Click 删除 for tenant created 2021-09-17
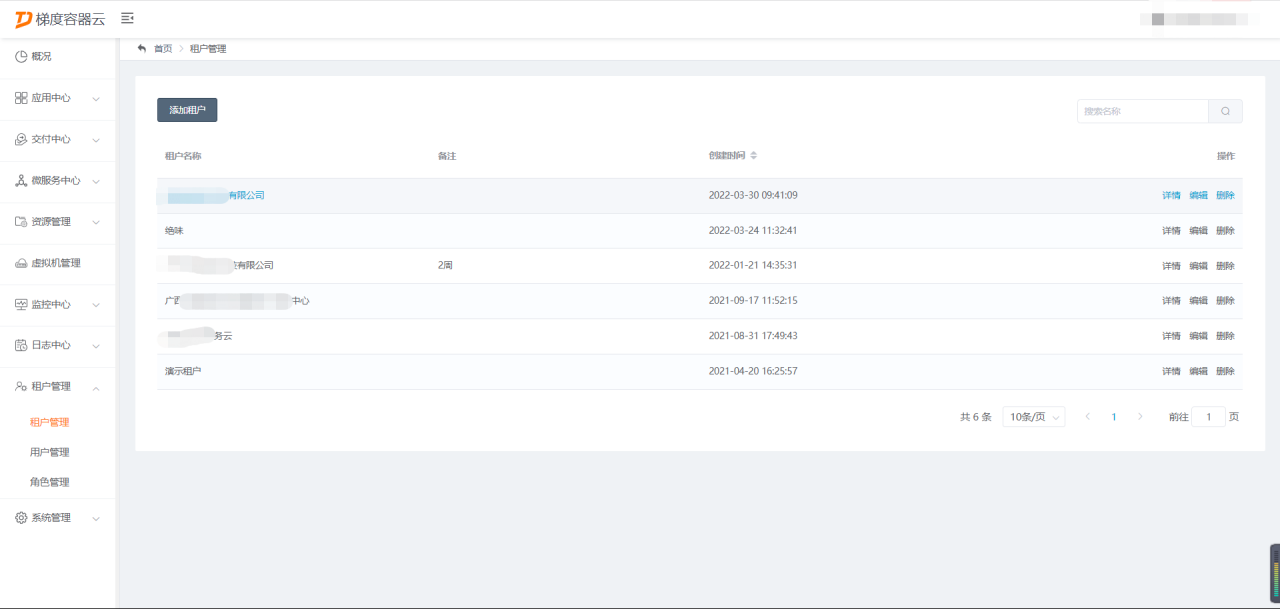The width and height of the screenshot is (1280, 609). [1225, 301]
